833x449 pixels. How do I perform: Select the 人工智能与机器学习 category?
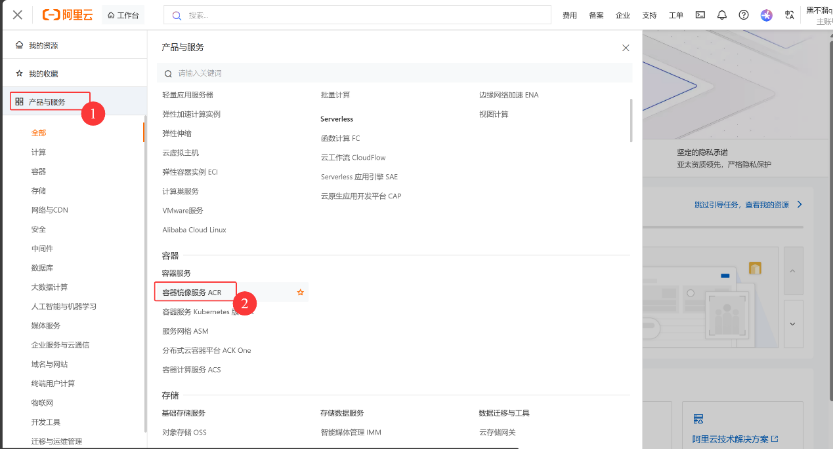(64, 307)
